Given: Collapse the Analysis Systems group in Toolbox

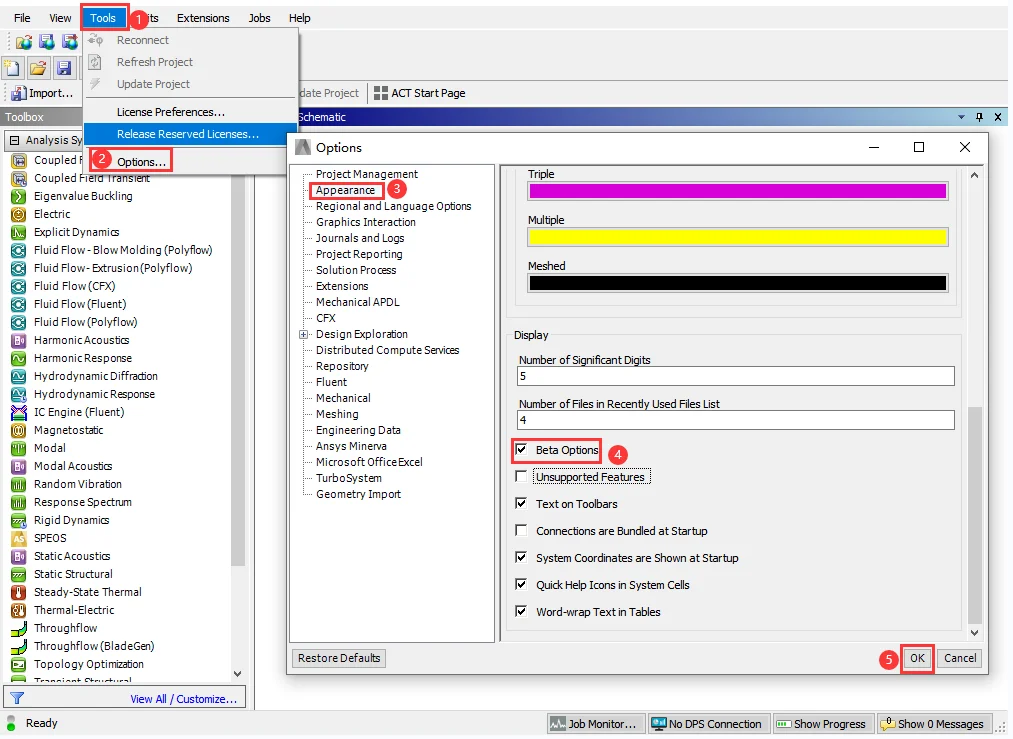Looking at the screenshot, I should [x=14, y=140].
